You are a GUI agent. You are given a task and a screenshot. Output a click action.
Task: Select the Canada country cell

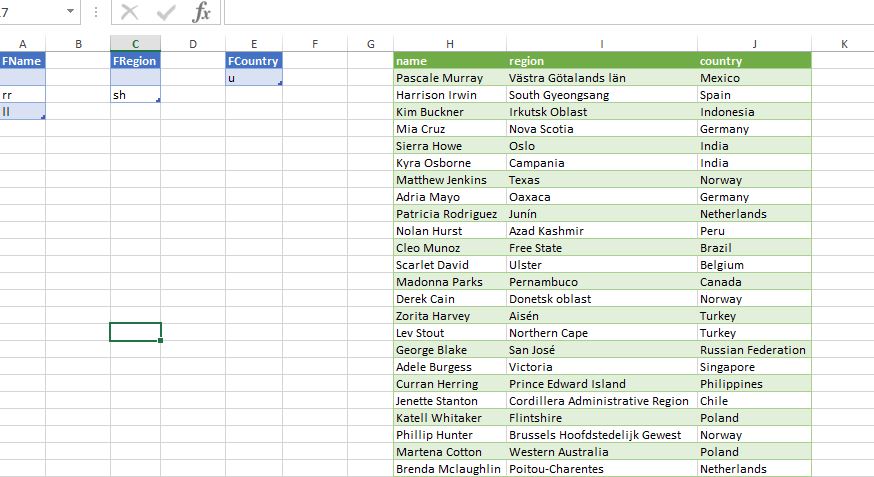tap(754, 282)
